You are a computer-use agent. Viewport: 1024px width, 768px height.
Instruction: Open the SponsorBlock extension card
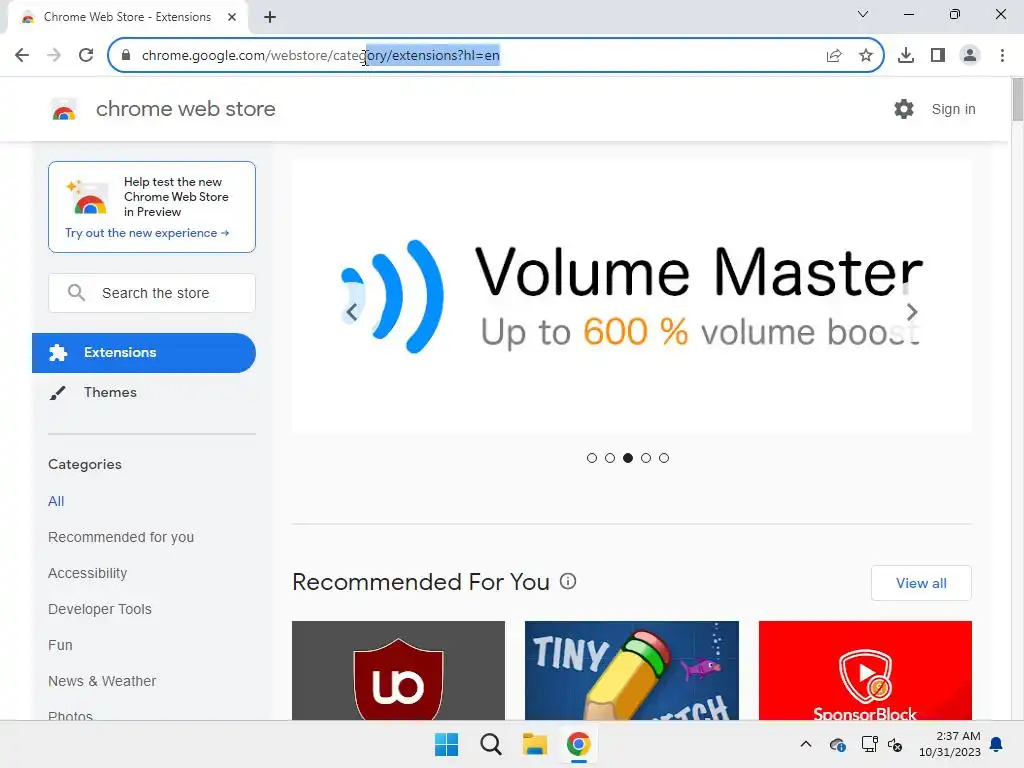pos(865,671)
